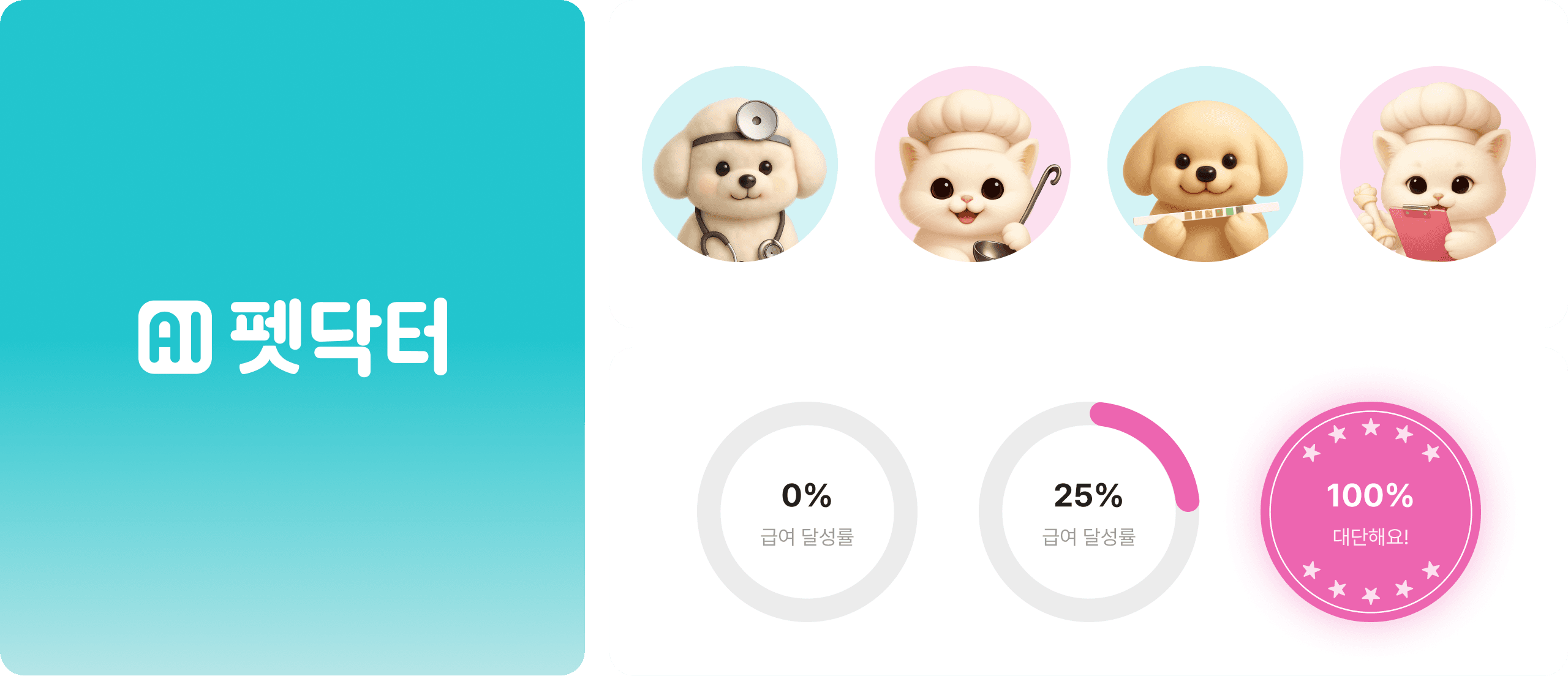Click the head mirror on doctor puppy

[757, 120]
